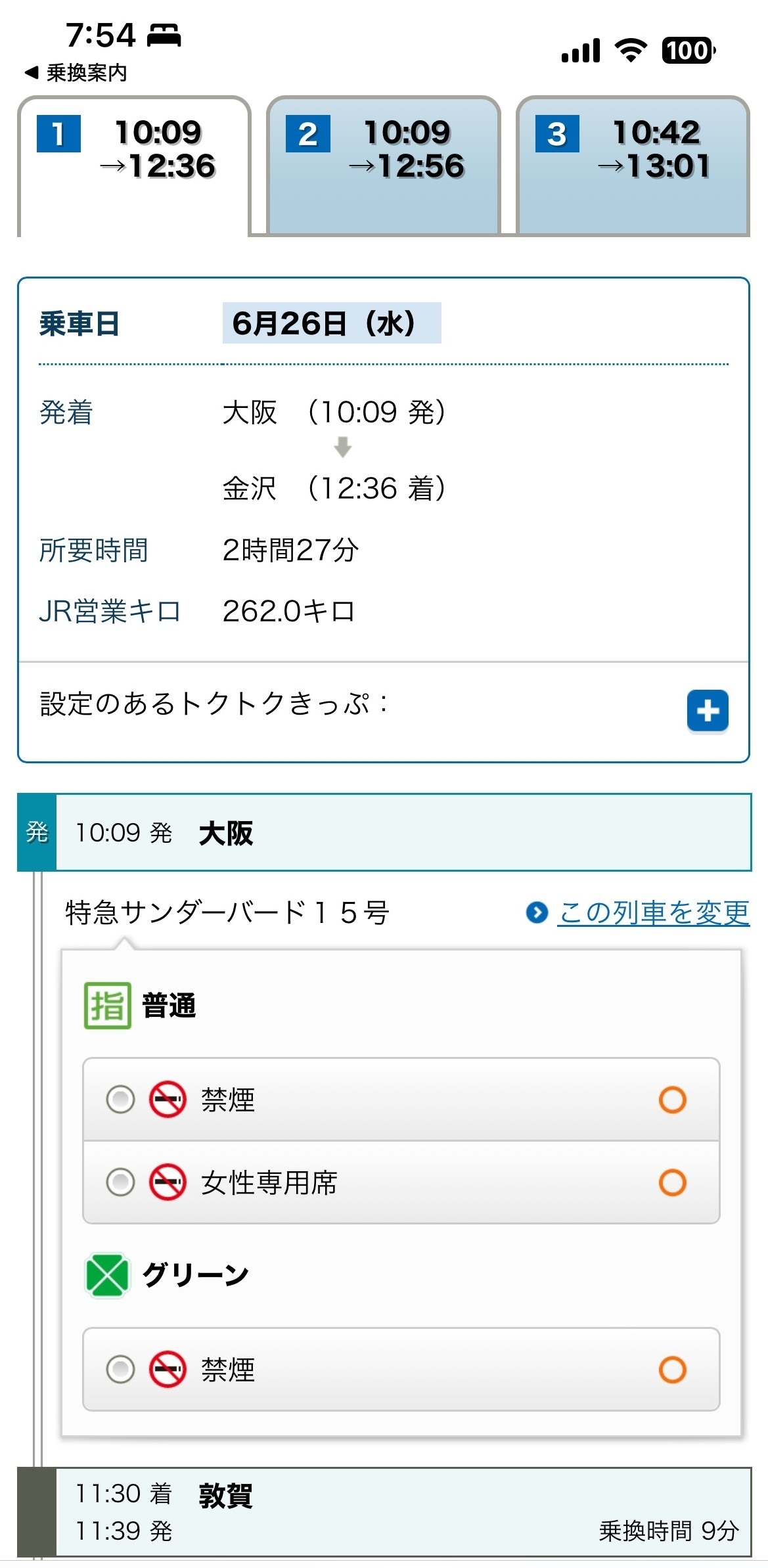This screenshot has width=768, height=1568.
Task: Tap availability circle for グリーン 禁煙
Action: pos(672,1370)
